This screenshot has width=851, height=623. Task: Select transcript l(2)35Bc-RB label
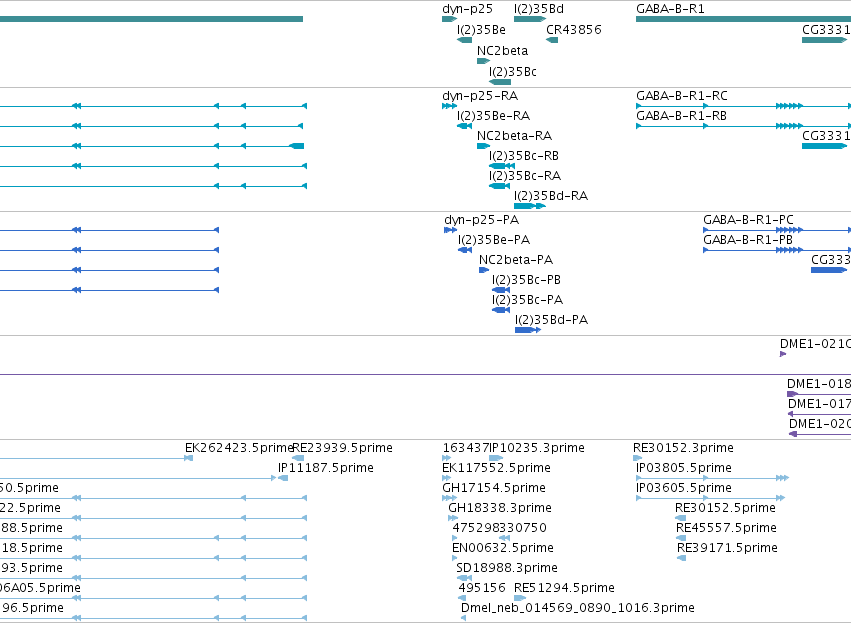[x=524, y=156]
